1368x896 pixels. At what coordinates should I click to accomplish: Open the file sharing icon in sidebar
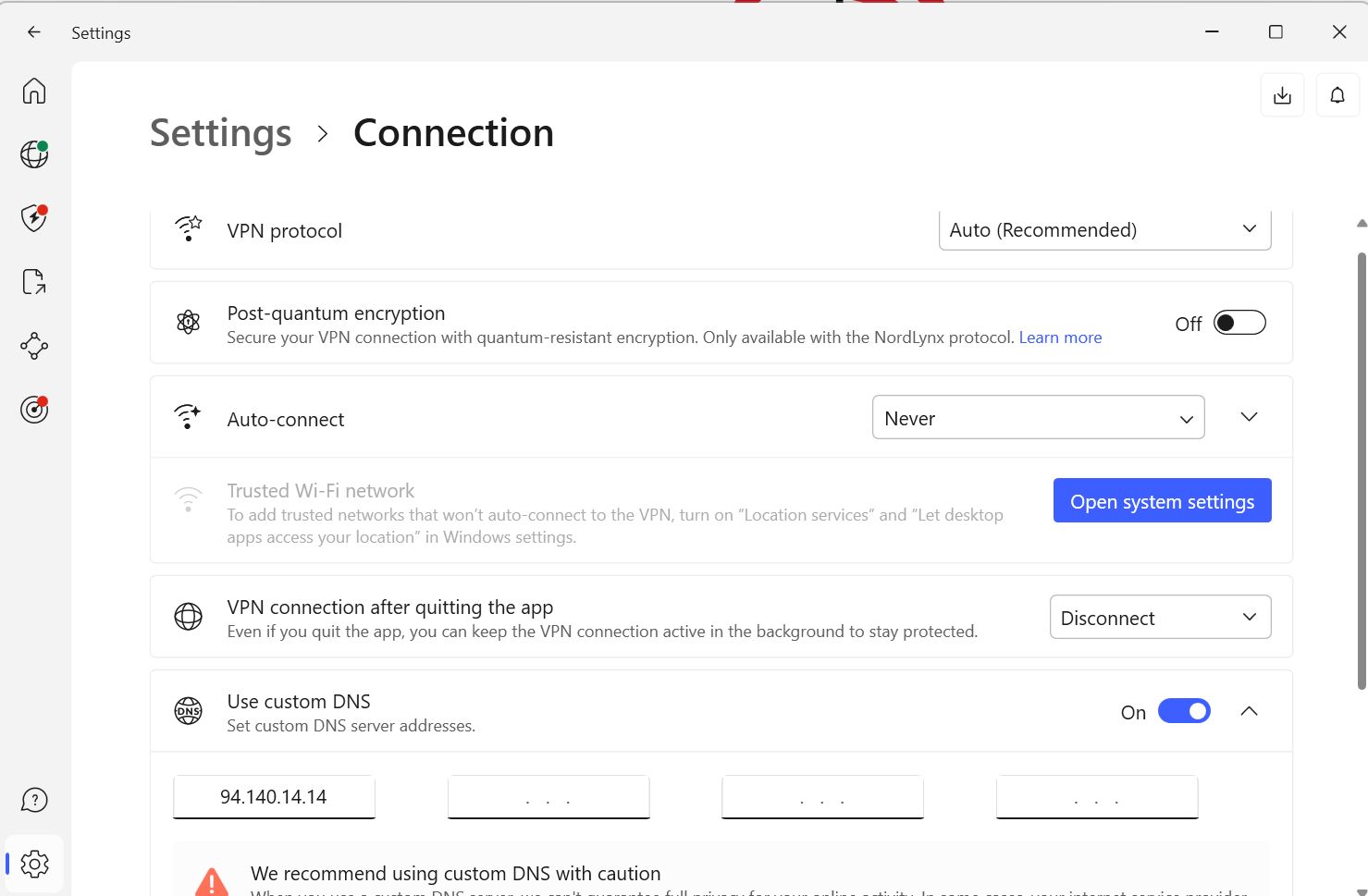34,282
